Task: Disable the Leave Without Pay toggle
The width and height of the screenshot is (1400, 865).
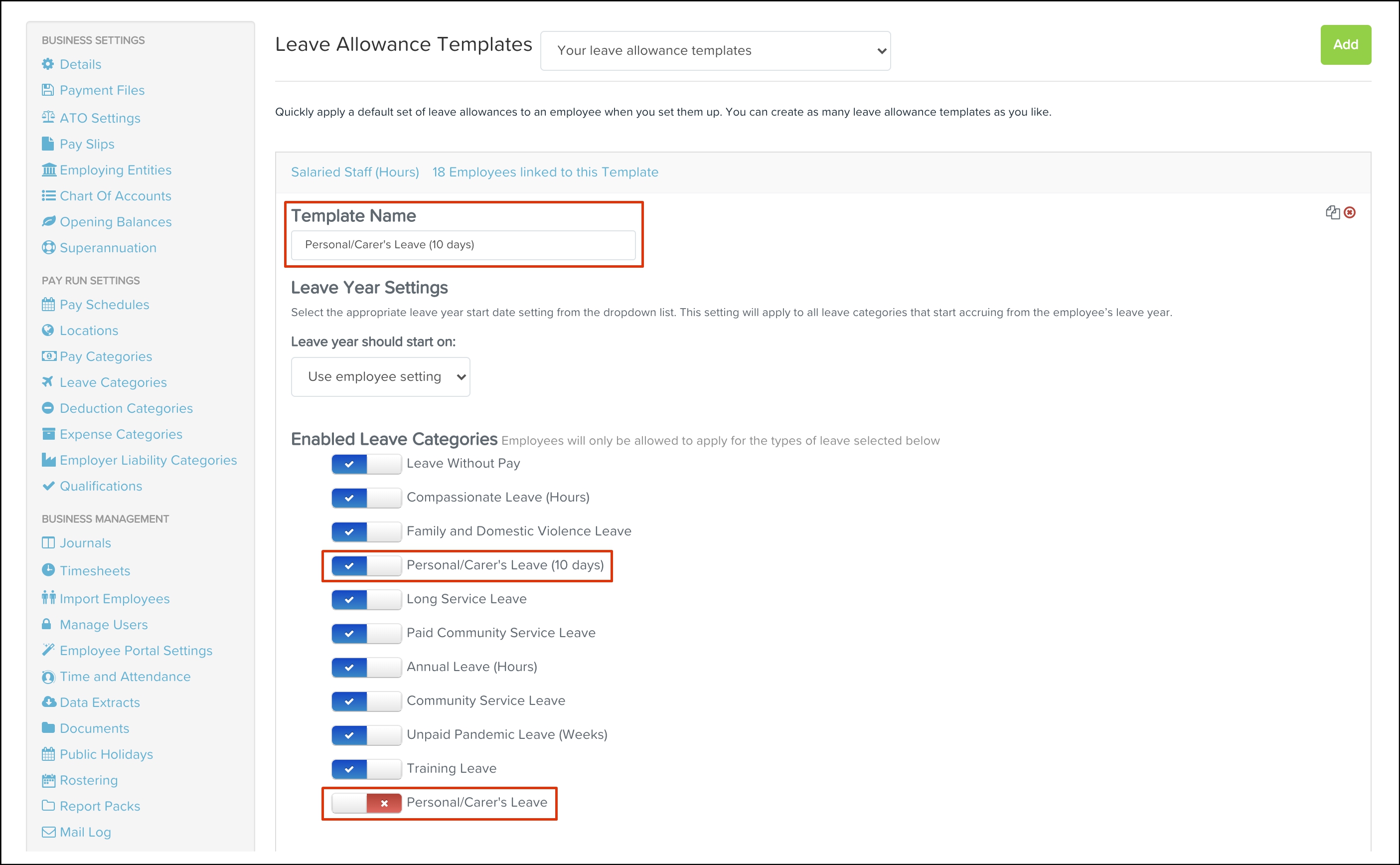Action: 366,463
